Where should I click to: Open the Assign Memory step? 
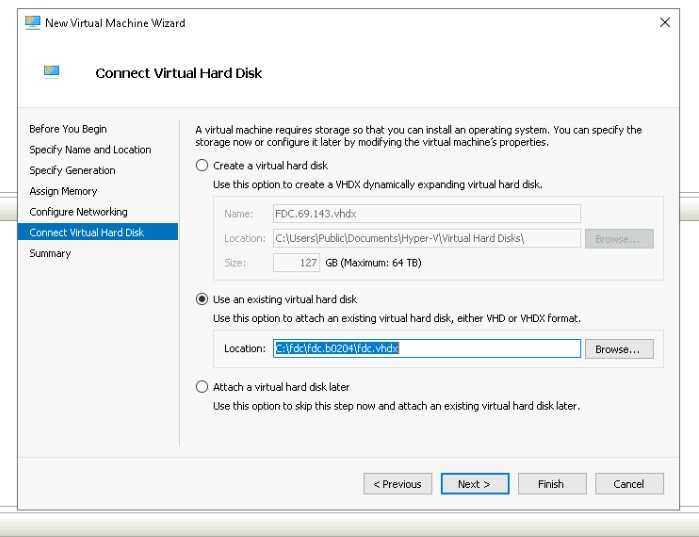(x=63, y=191)
